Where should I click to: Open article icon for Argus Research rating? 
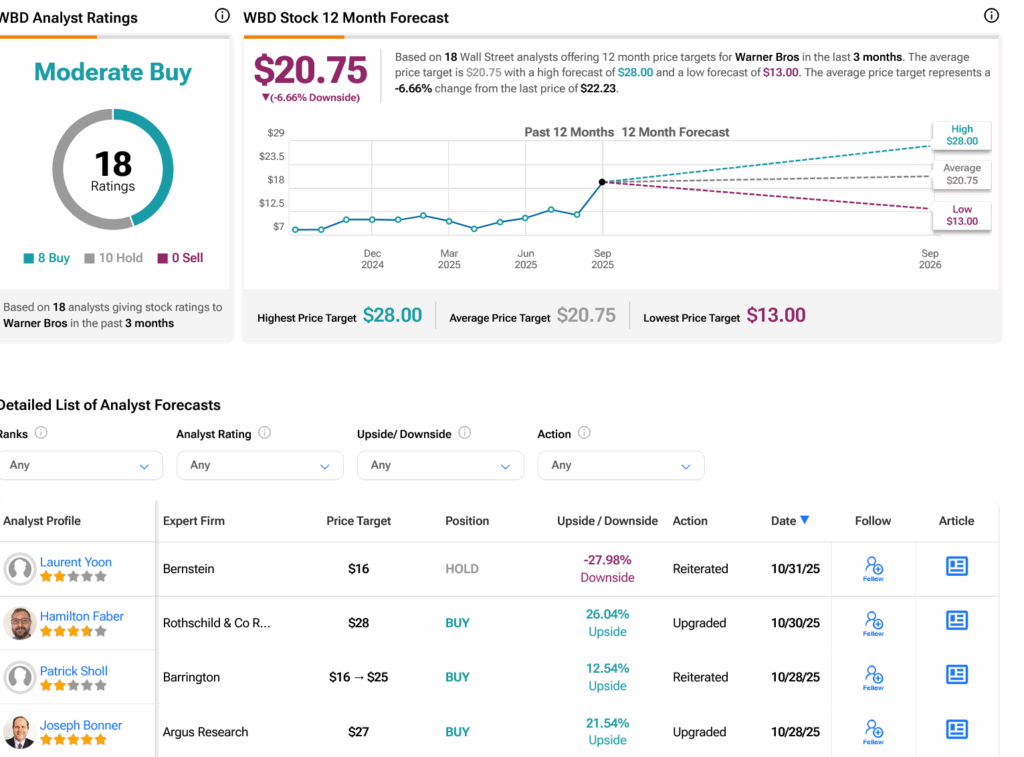coord(956,729)
